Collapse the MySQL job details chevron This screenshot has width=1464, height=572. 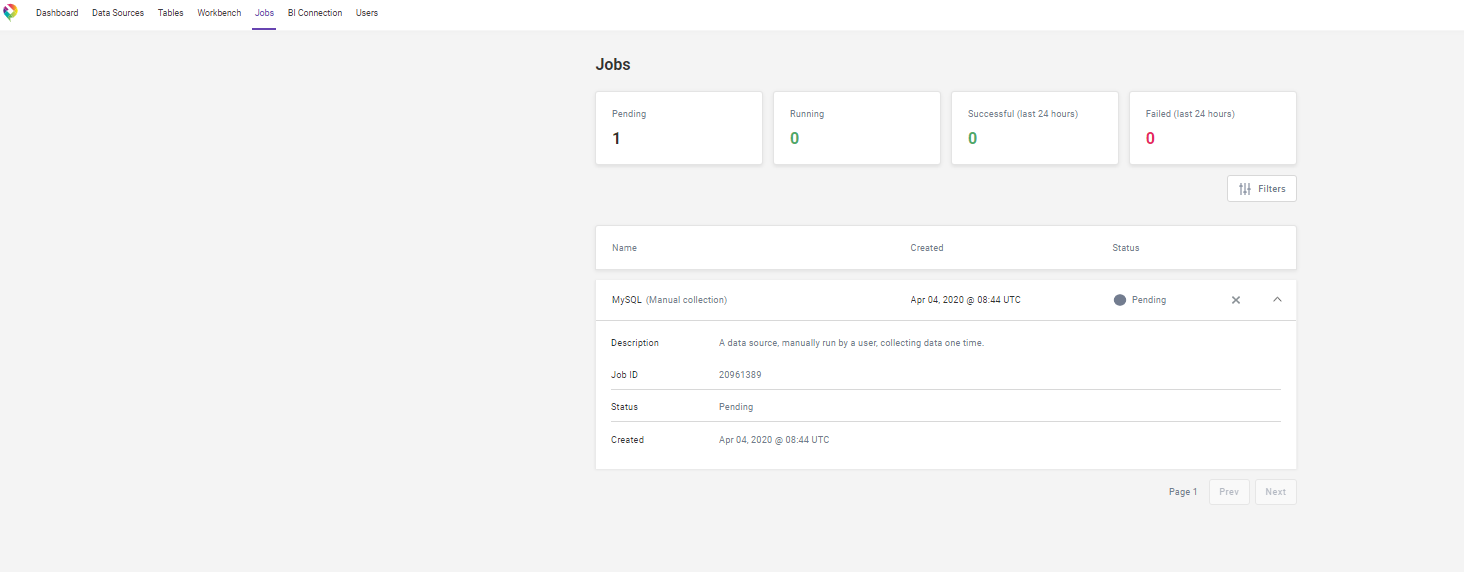(x=1277, y=300)
